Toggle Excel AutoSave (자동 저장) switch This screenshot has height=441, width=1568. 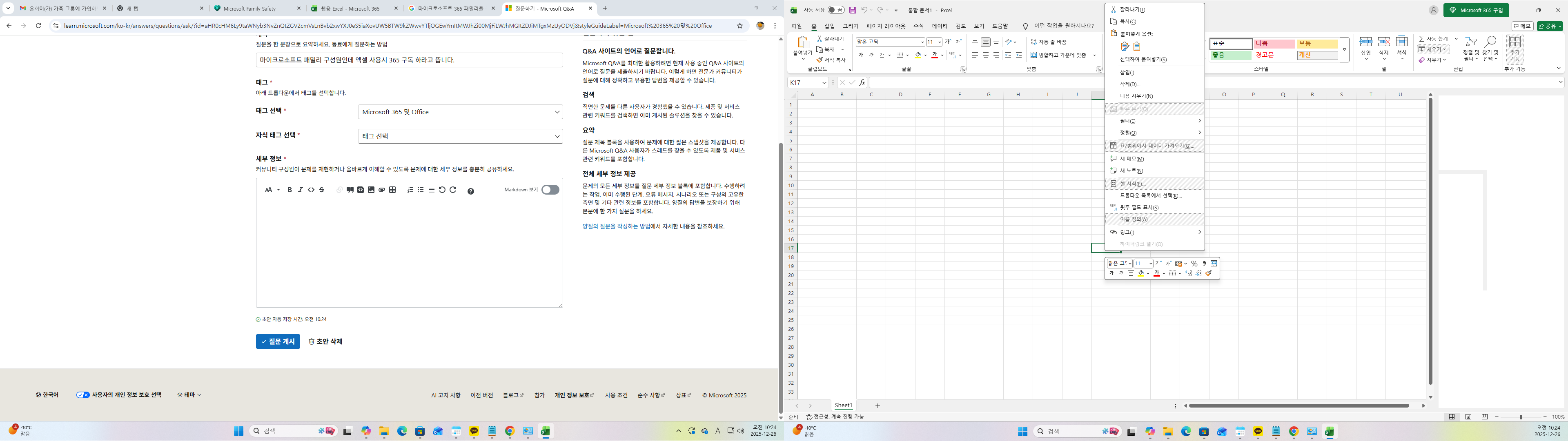[836, 10]
